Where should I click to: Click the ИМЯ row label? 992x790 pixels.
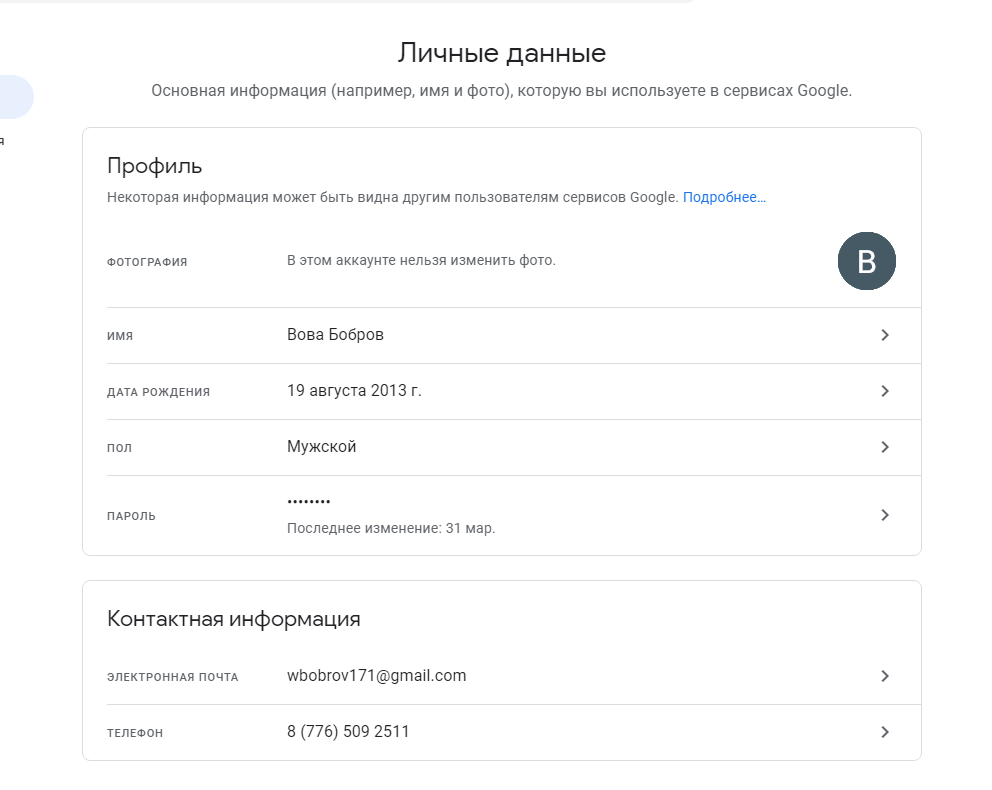[x=120, y=336]
